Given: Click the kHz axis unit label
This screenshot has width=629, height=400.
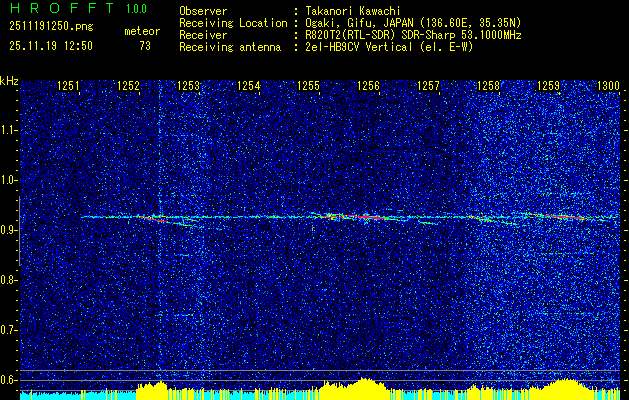Looking at the screenshot, I should (x=9, y=81).
